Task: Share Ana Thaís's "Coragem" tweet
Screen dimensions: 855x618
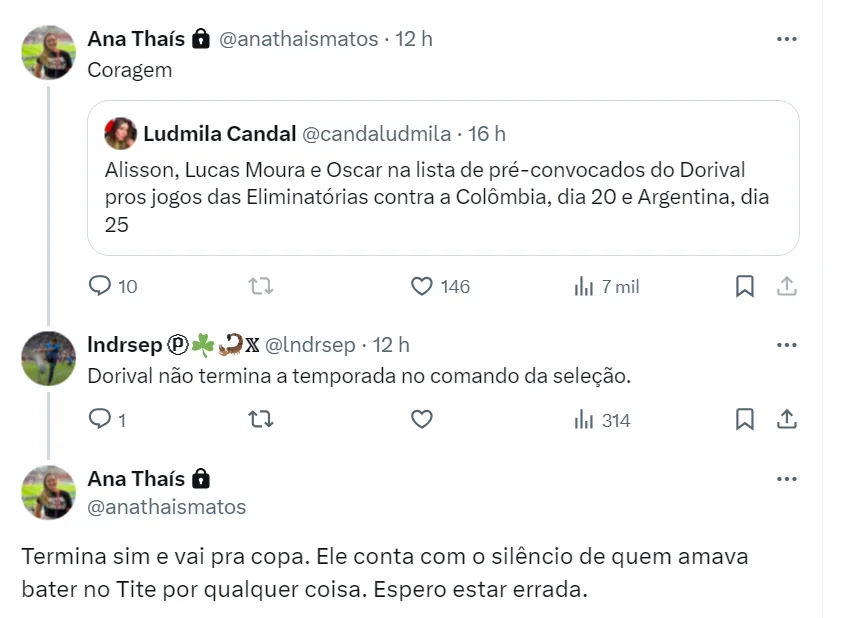Action: (x=787, y=287)
